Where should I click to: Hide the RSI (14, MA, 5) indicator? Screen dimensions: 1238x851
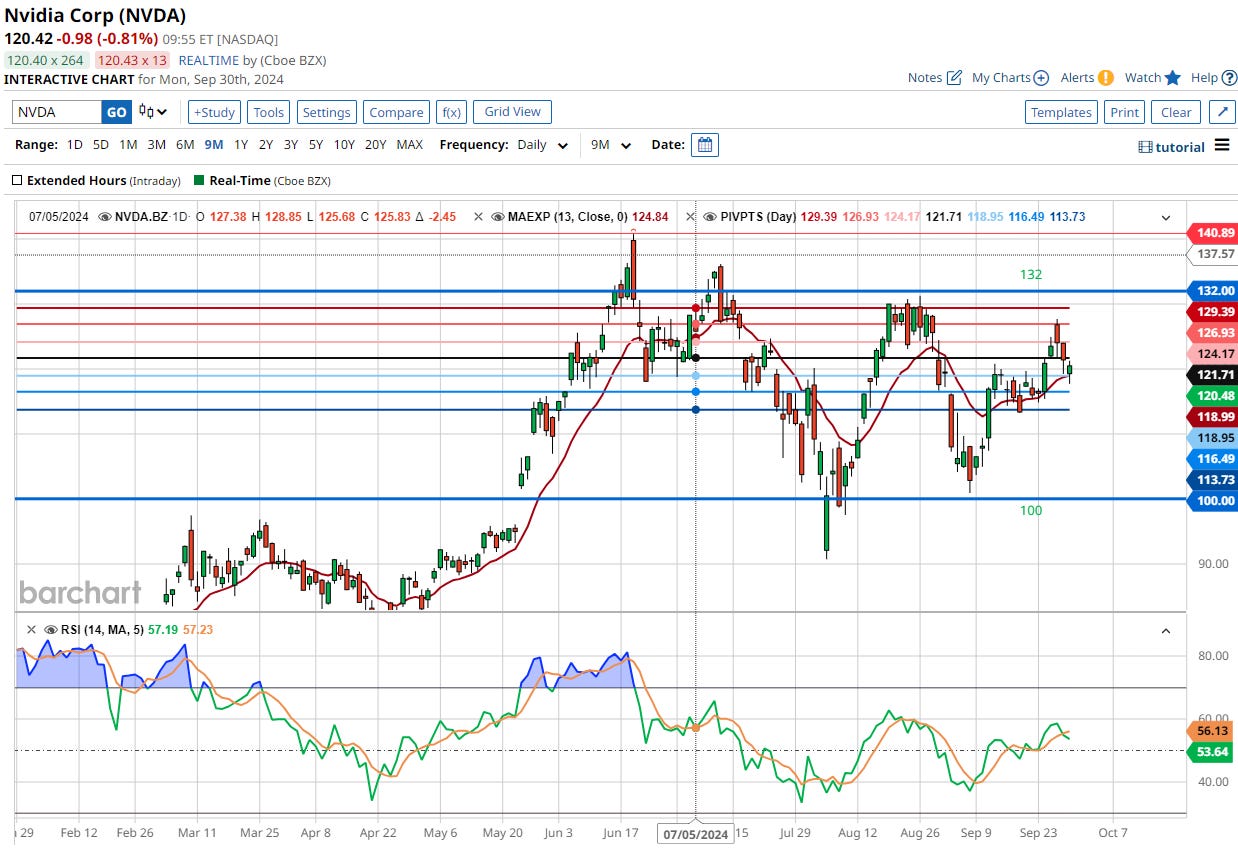[x=50, y=630]
